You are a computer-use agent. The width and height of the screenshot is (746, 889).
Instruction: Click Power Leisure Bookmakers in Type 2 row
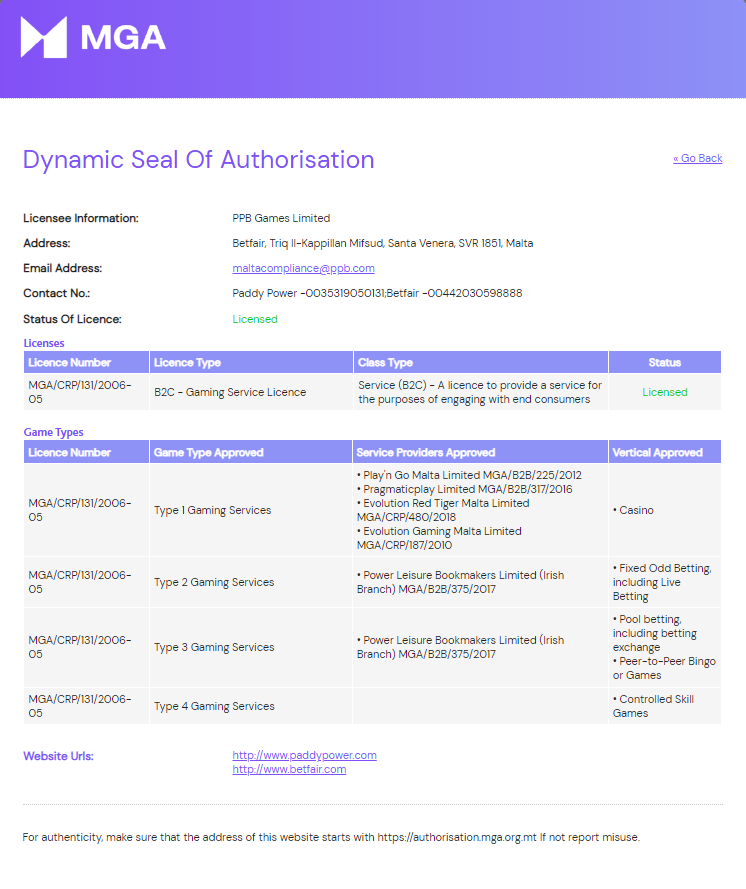point(460,582)
